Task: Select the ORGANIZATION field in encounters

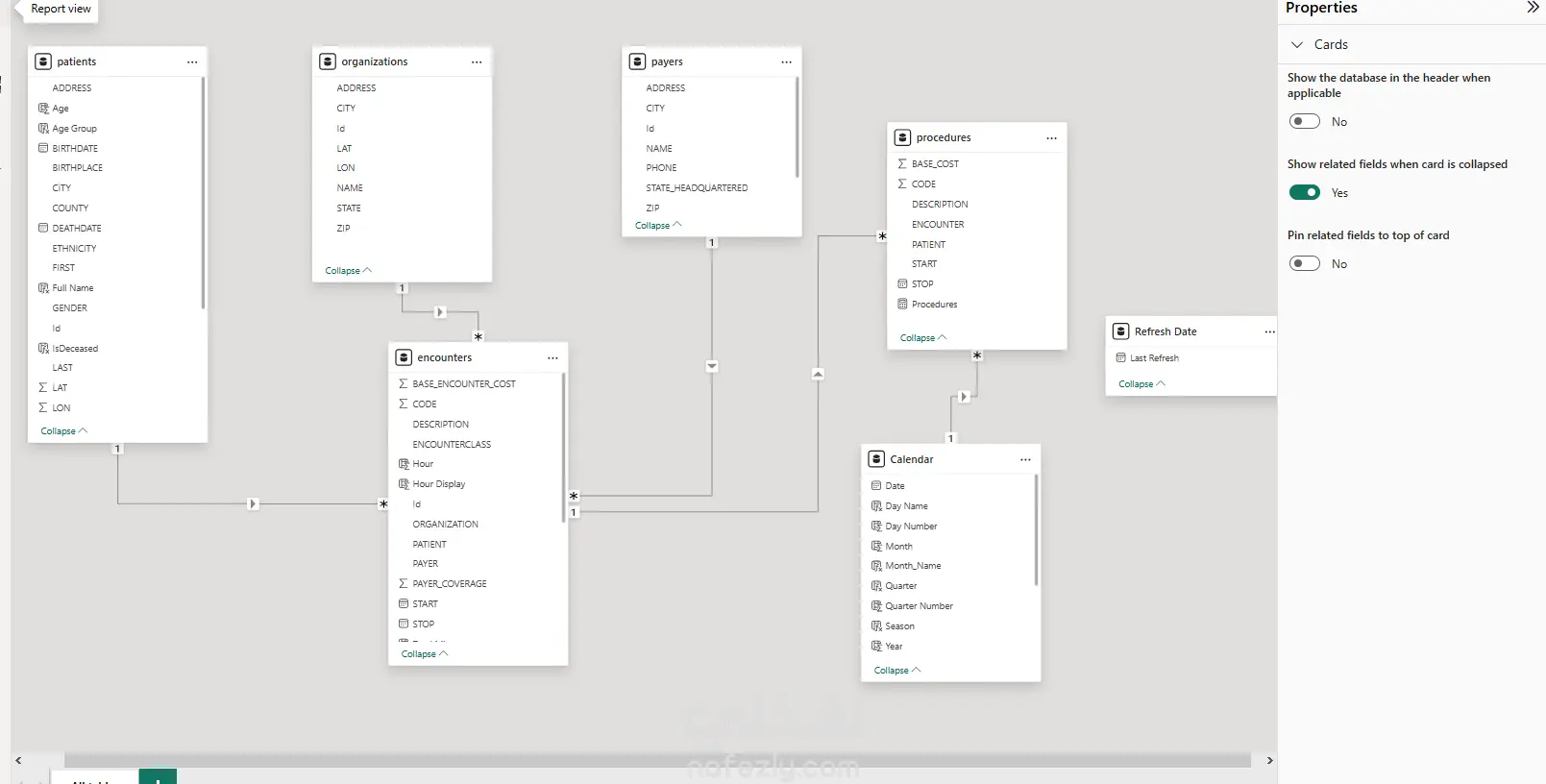Action: pos(445,525)
